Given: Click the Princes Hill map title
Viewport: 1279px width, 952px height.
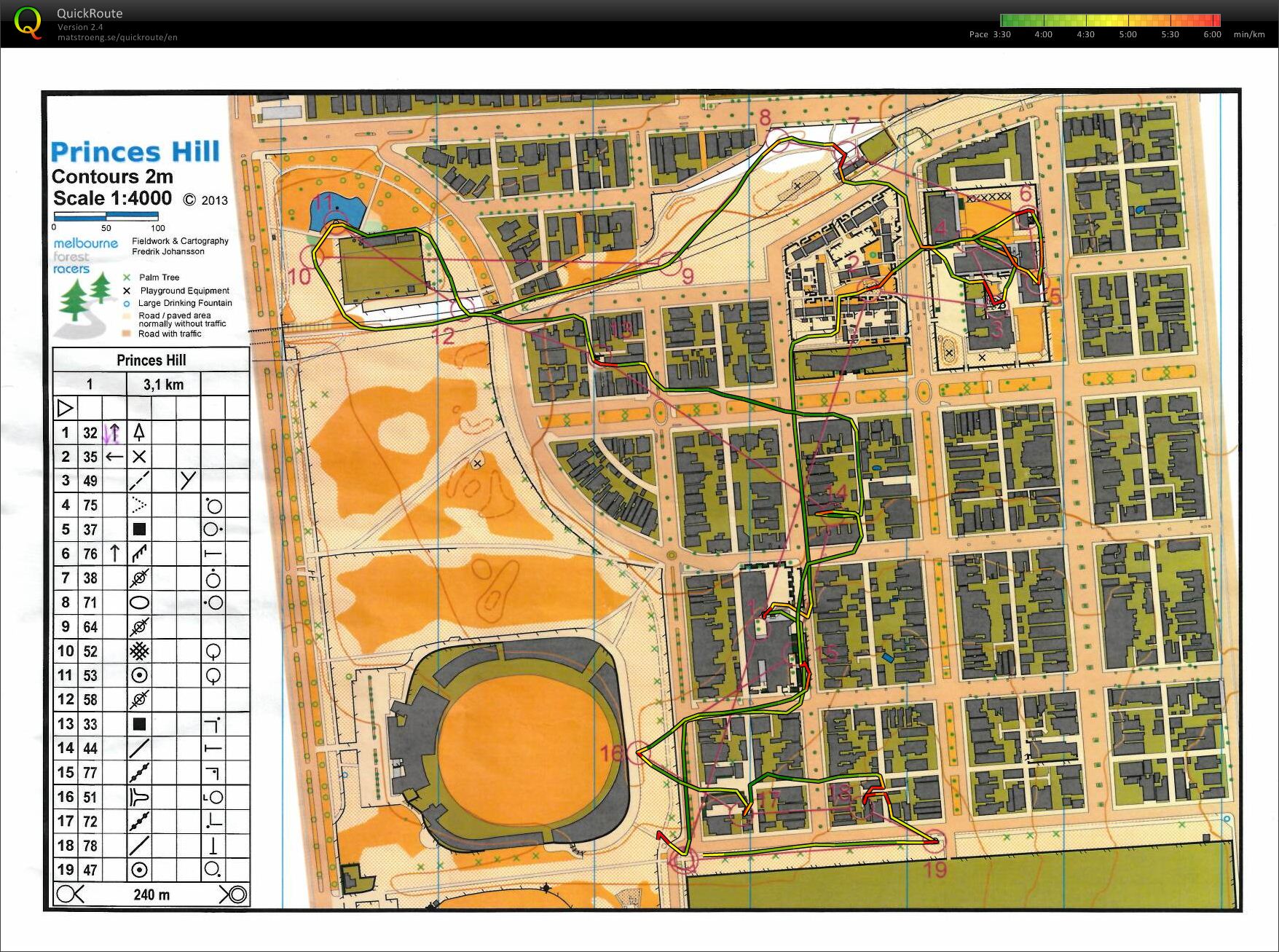Looking at the screenshot, I should tap(135, 152).
